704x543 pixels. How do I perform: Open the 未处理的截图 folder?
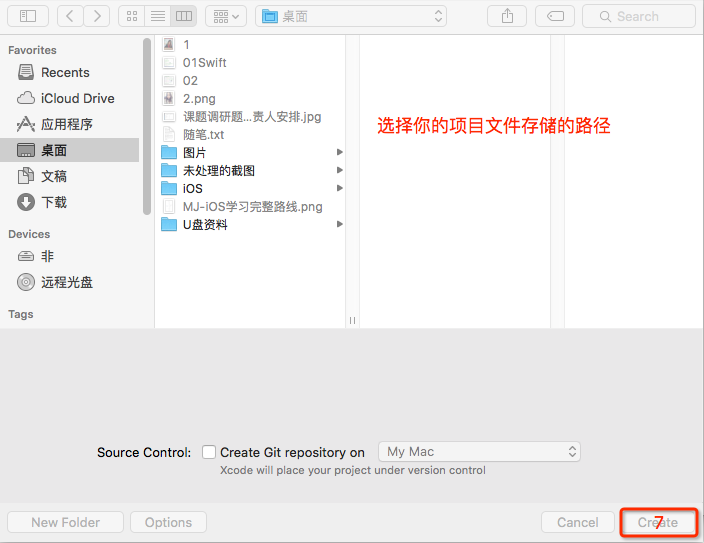coord(251,171)
